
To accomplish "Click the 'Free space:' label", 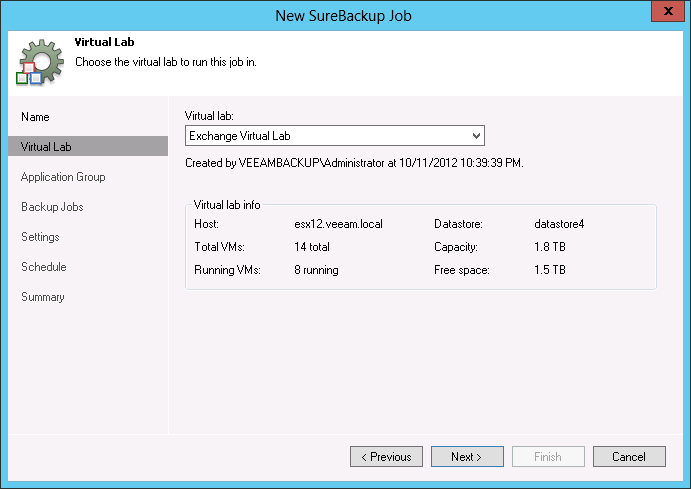I will [x=462, y=270].
